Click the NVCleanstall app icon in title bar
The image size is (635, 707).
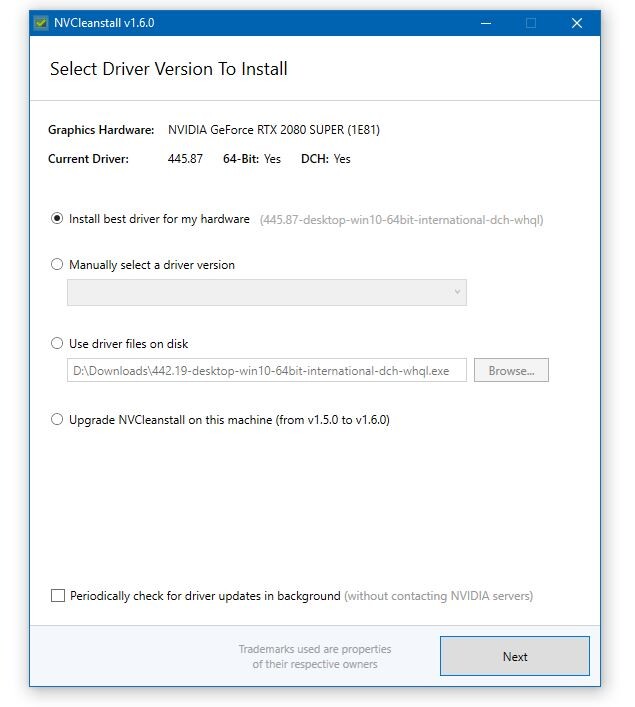tap(41, 23)
